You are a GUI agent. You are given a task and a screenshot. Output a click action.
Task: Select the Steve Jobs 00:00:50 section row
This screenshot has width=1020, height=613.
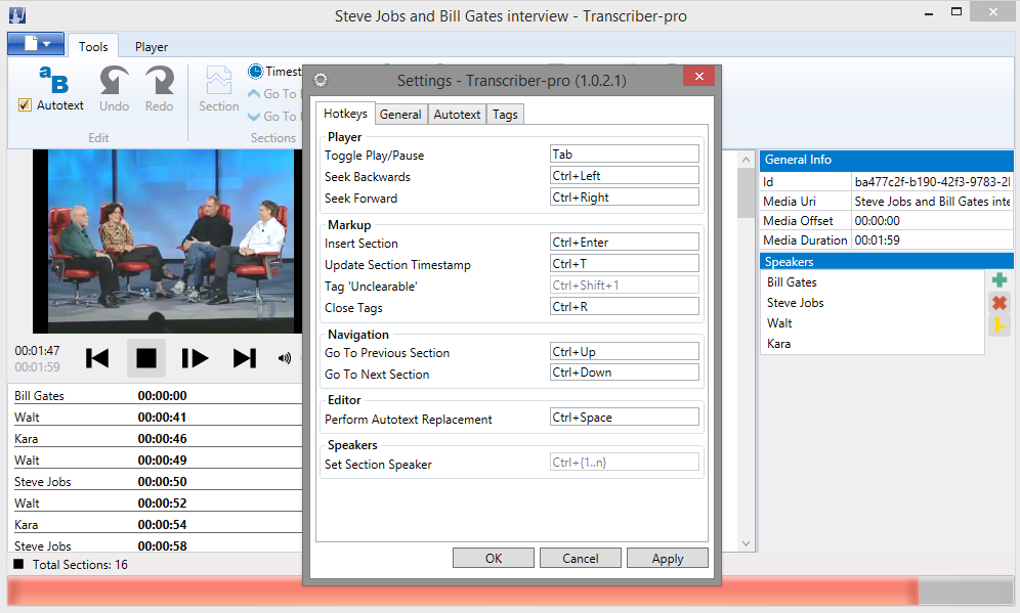[157, 481]
